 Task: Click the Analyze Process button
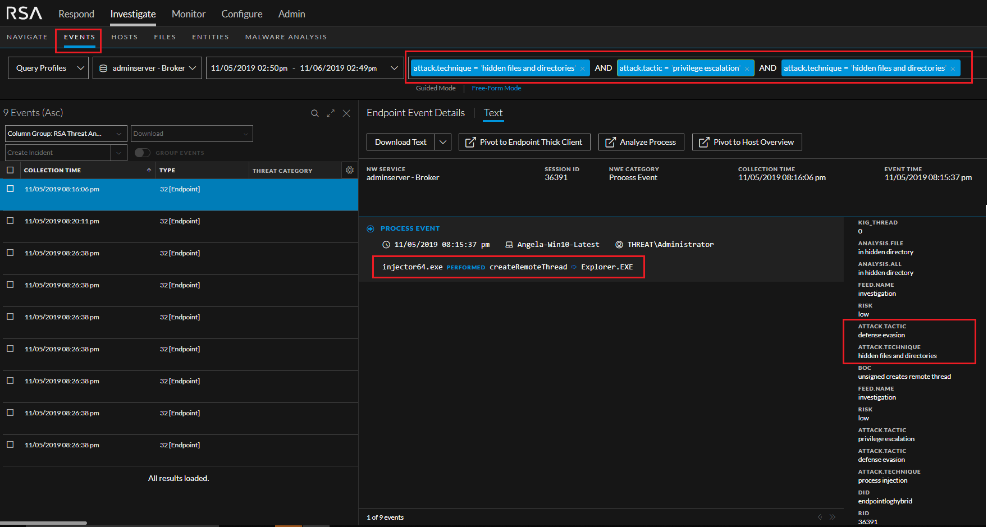[x=641, y=142]
